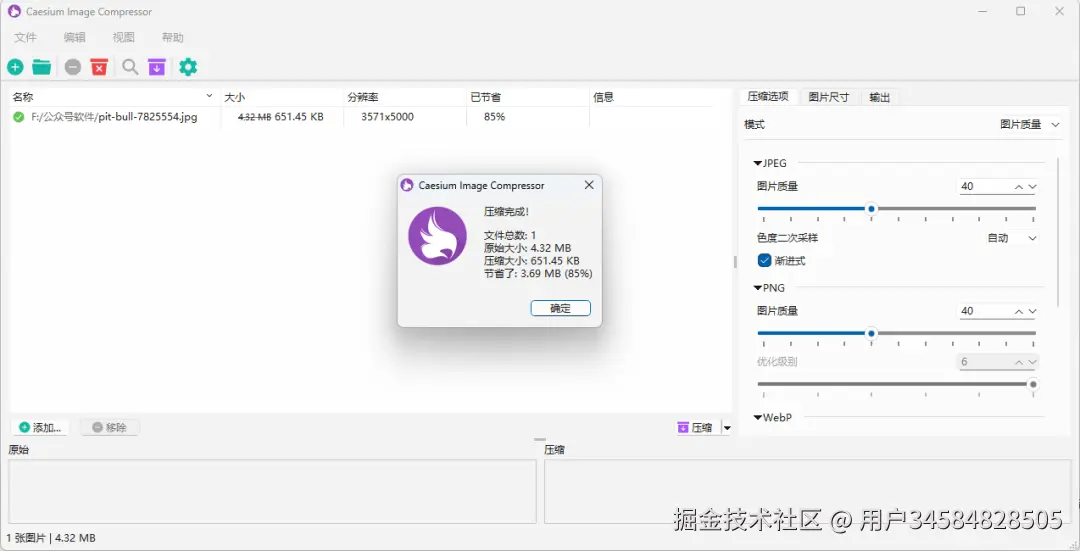Viewport: 1080px width, 551px height.
Task: Click the 移除 button below the list
Action: (110, 428)
